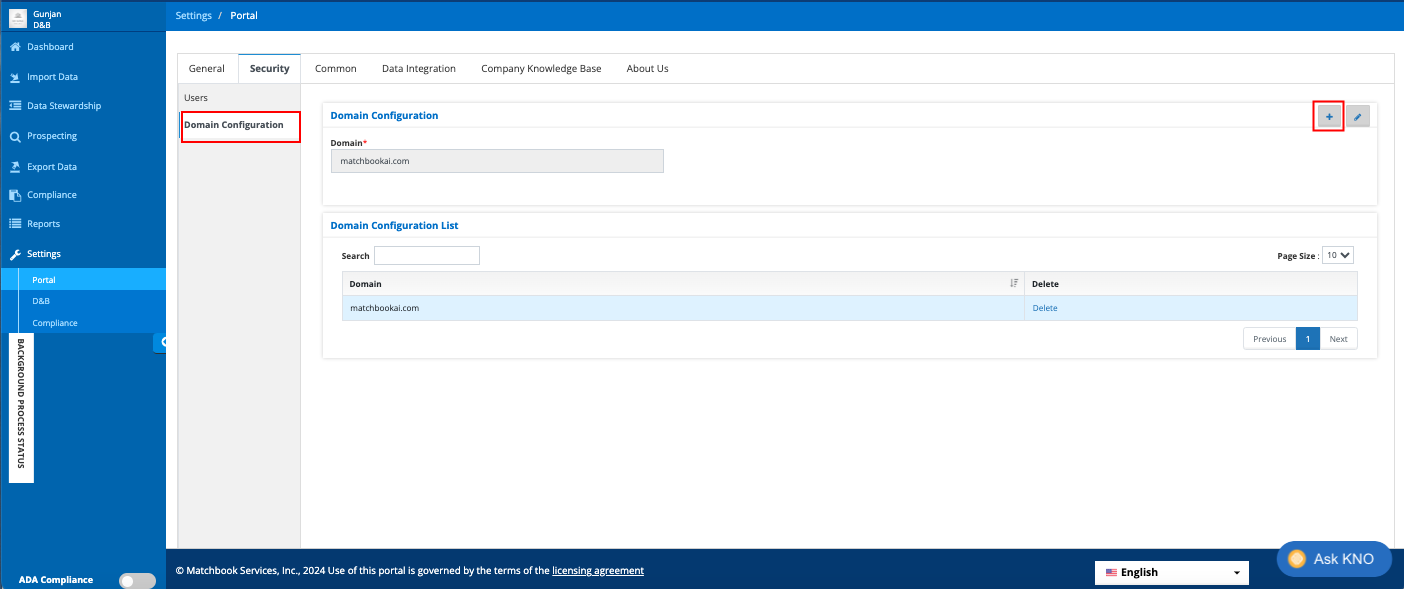Open the Company Knowledge Base tab
Viewport: 1404px width, 589px height.
(x=541, y=69)
